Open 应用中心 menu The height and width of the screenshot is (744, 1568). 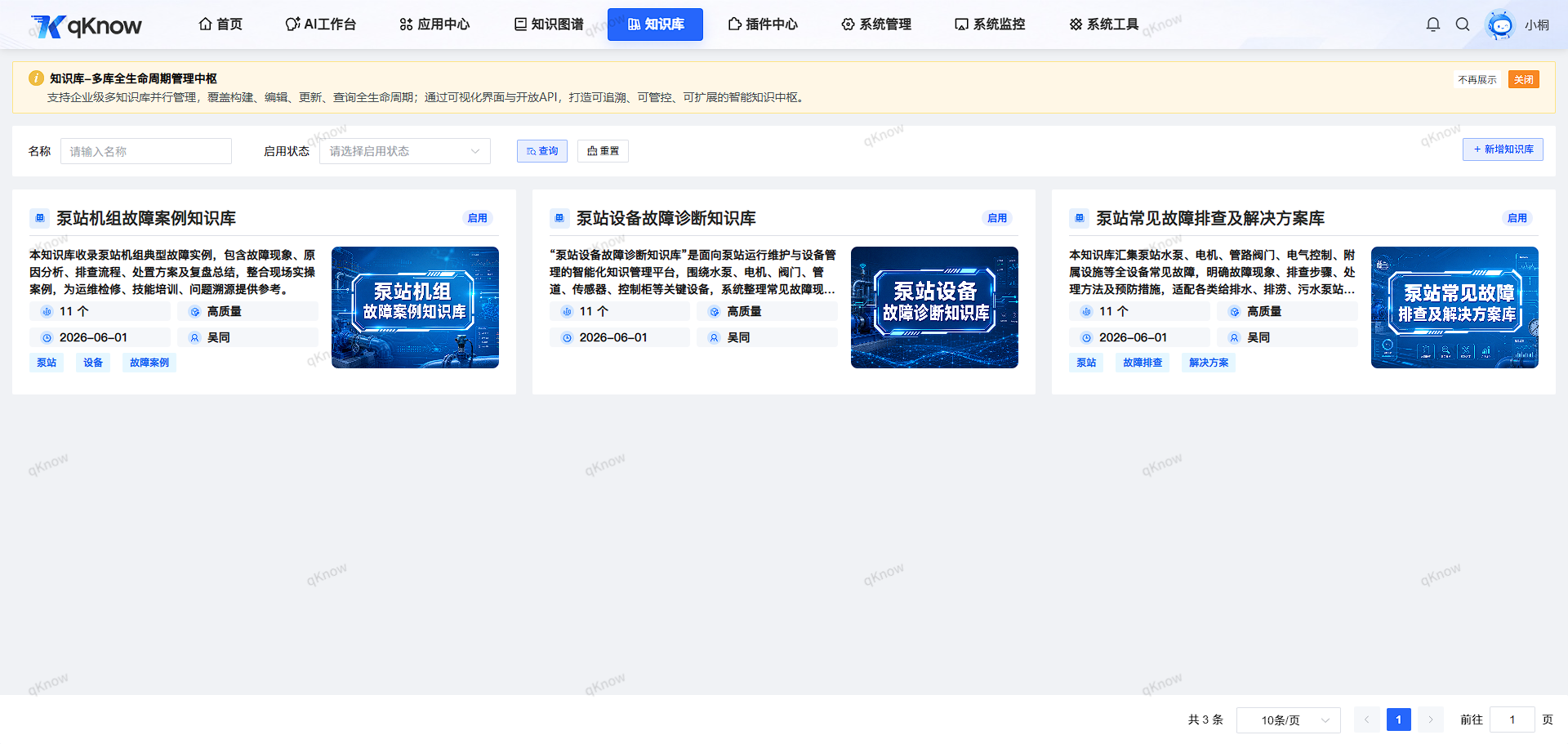(434, 25)
